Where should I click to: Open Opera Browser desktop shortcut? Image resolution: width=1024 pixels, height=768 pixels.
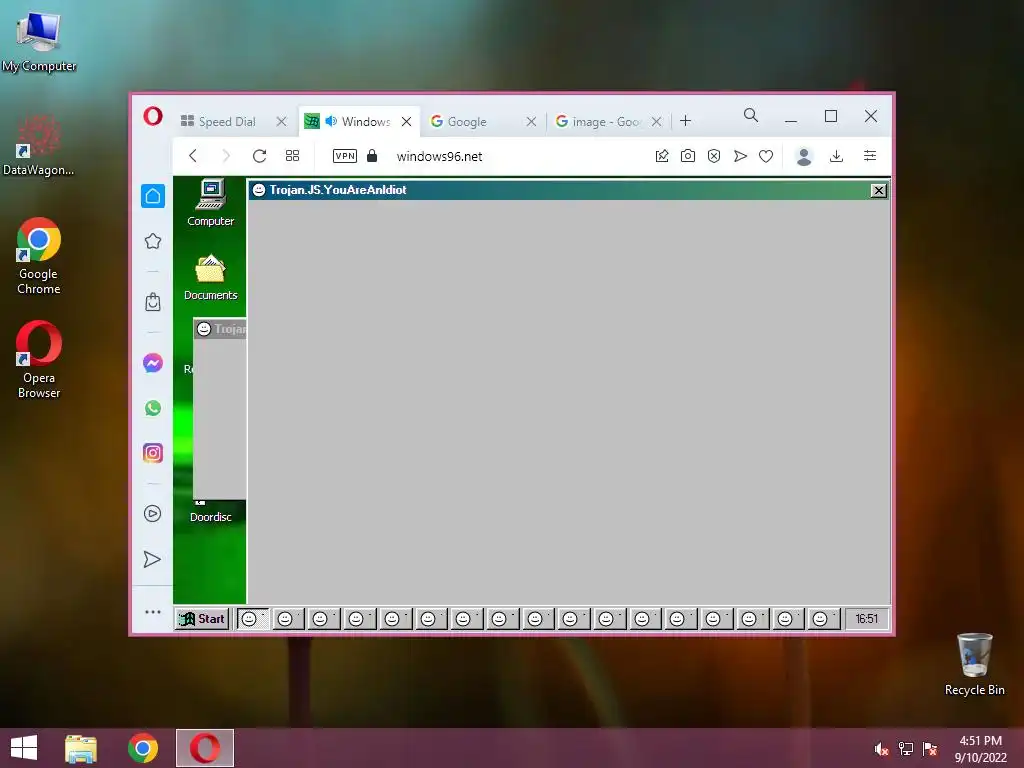[x=39, y=359]
